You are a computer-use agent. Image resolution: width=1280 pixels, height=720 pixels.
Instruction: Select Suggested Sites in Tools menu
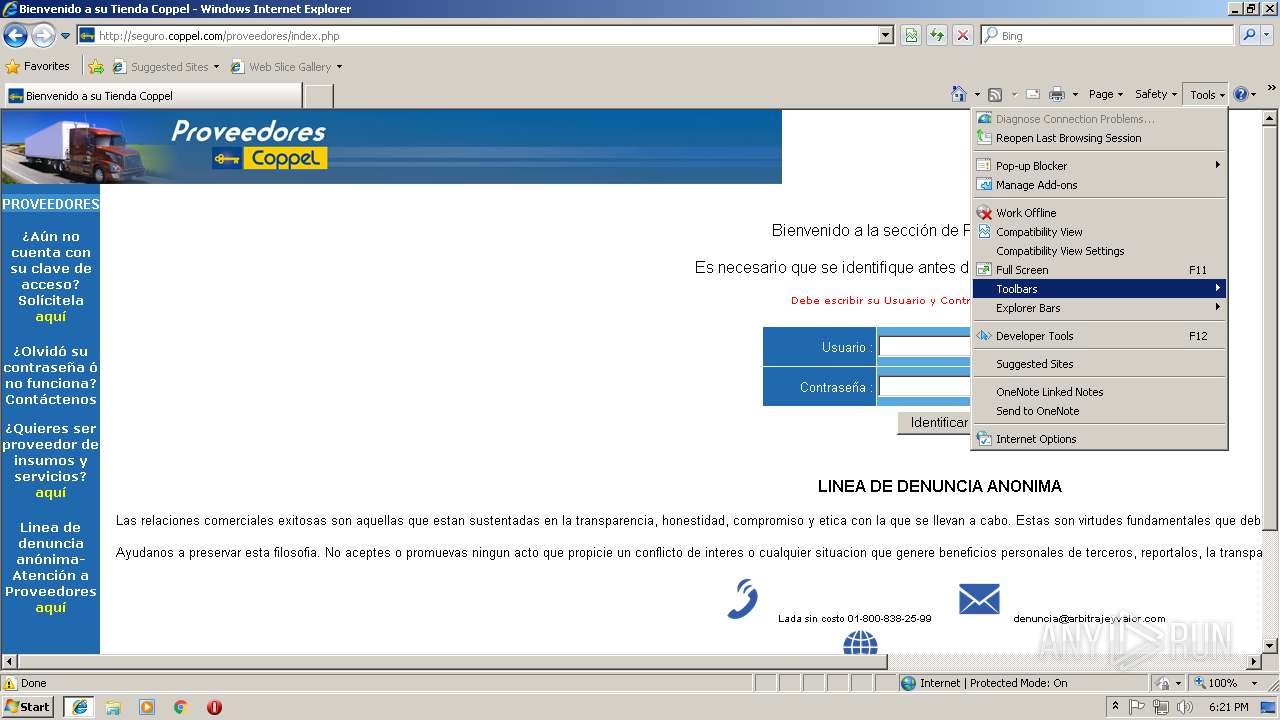(1099, 364)
